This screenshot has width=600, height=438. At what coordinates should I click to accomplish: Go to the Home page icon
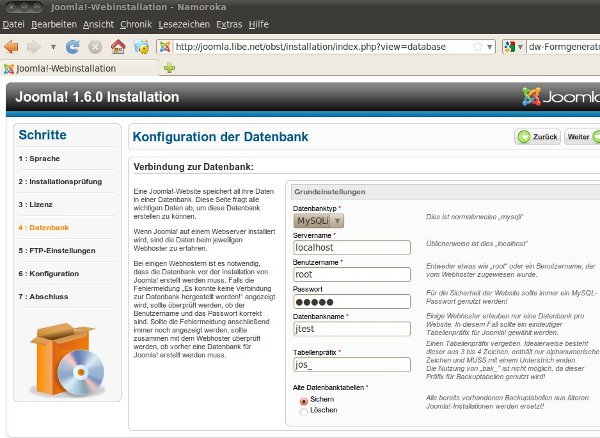click(x=118, y=47)
